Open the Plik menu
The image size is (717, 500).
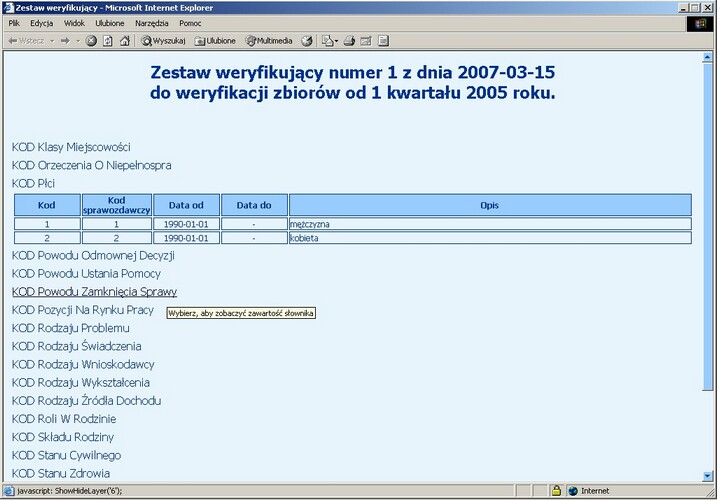tap(15, 22)
